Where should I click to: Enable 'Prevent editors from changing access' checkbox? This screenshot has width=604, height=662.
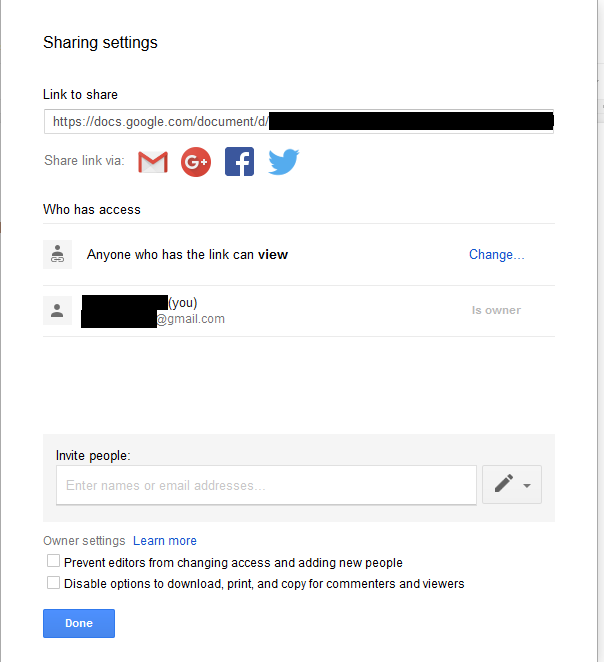click(x=53, y=561)
